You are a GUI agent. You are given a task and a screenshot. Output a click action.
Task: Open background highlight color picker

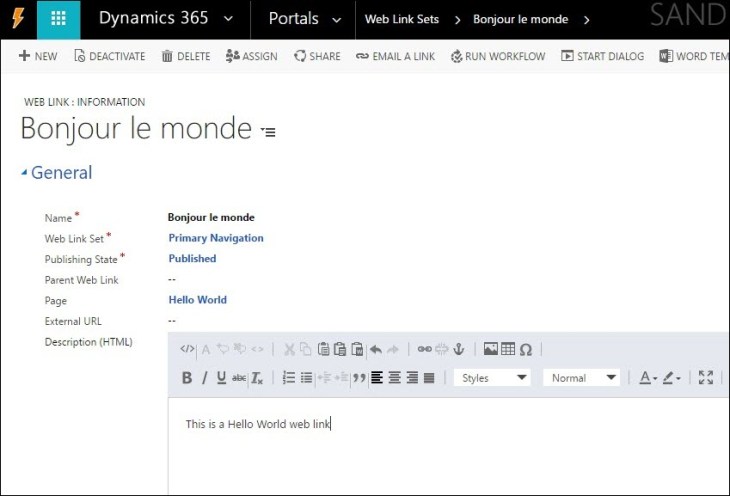click(671, 378)
